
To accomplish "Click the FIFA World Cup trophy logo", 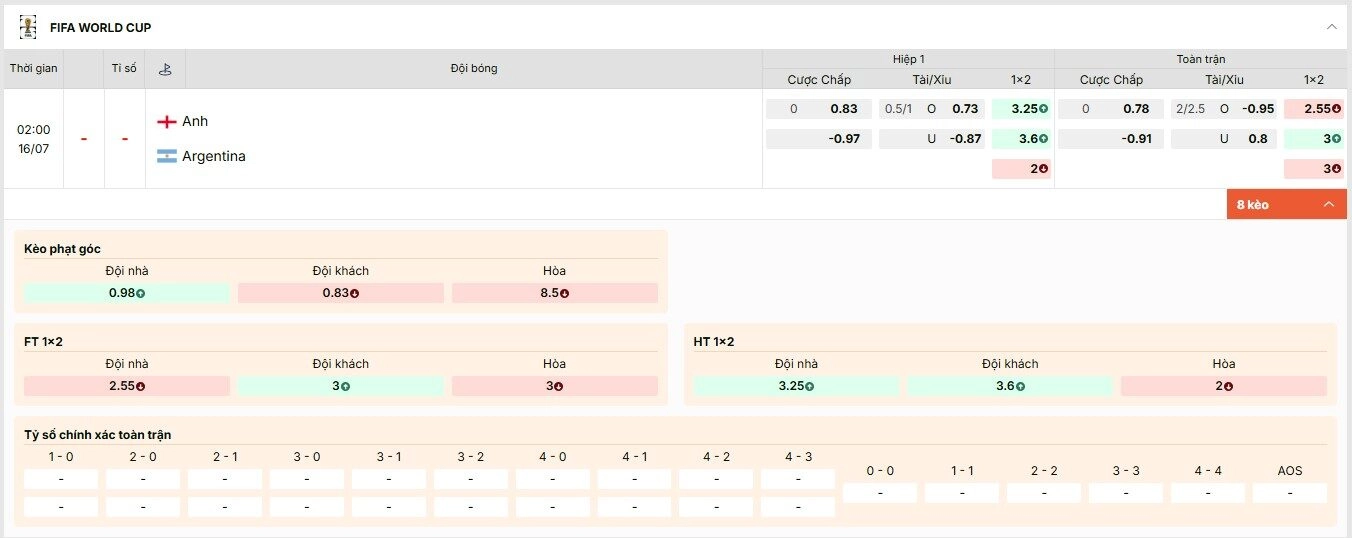I will click(x=28, y=27).
